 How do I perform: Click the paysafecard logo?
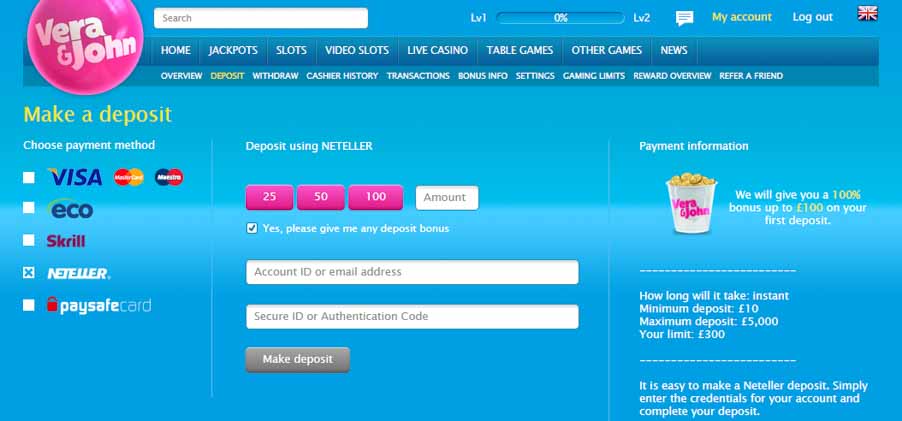pyautogui.click(x=99, y=305)
